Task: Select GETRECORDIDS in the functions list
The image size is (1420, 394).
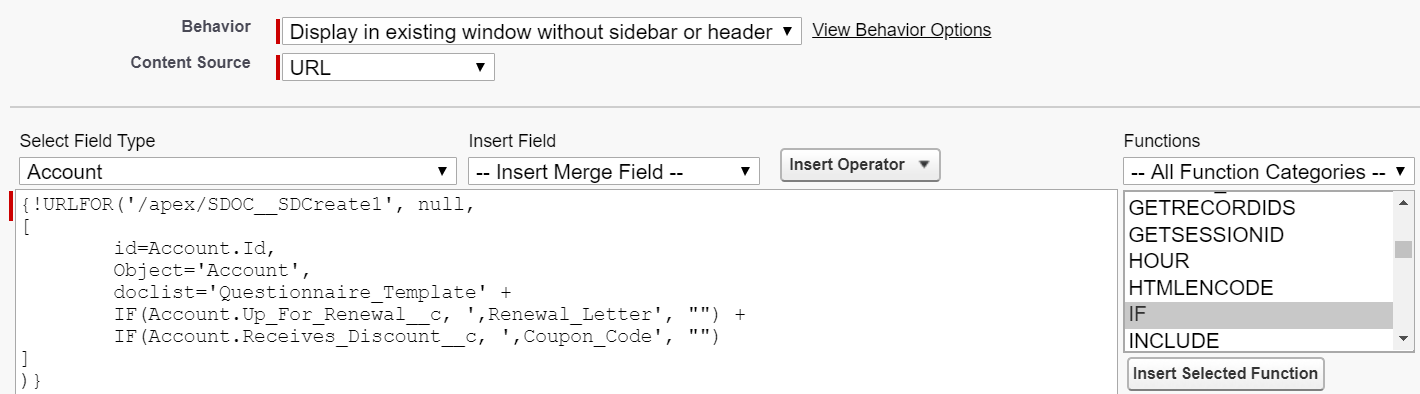Action: click(1259, 208)
